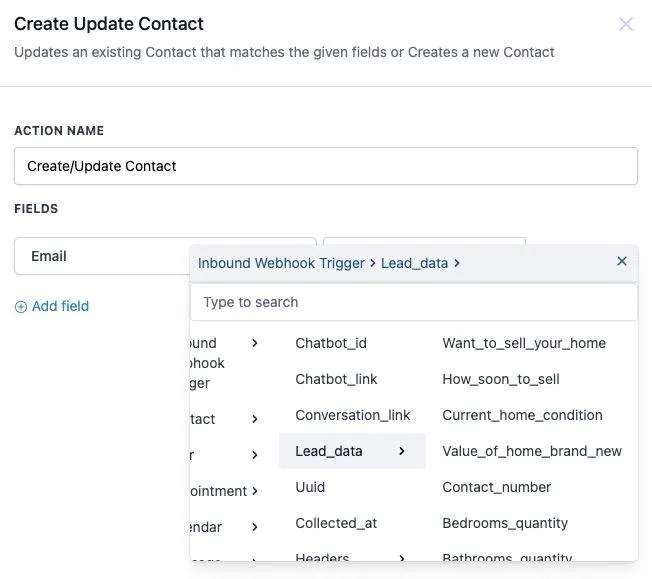This screenshot has height=579, width=652.
Task: Close the Create Update Contact dialog
Action: coord(625,24)
